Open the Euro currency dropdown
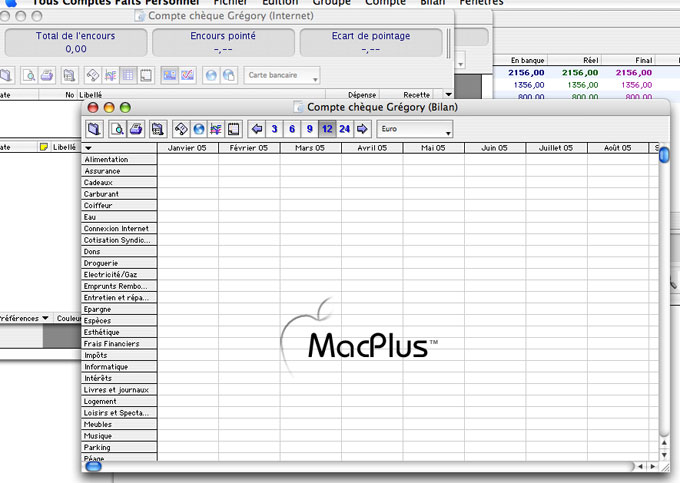 [x=415, y=129]
